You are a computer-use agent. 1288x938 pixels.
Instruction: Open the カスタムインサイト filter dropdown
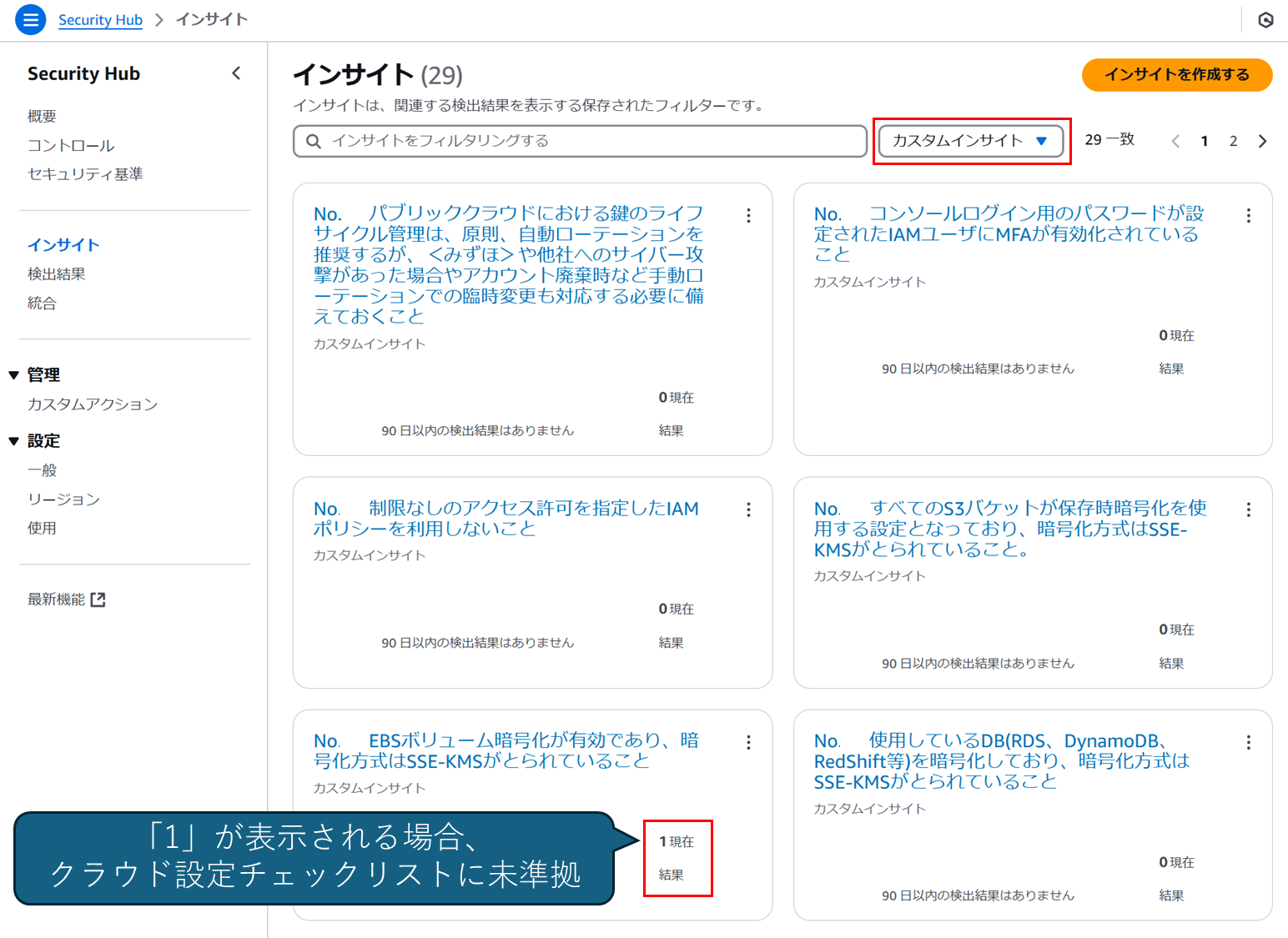970,141
